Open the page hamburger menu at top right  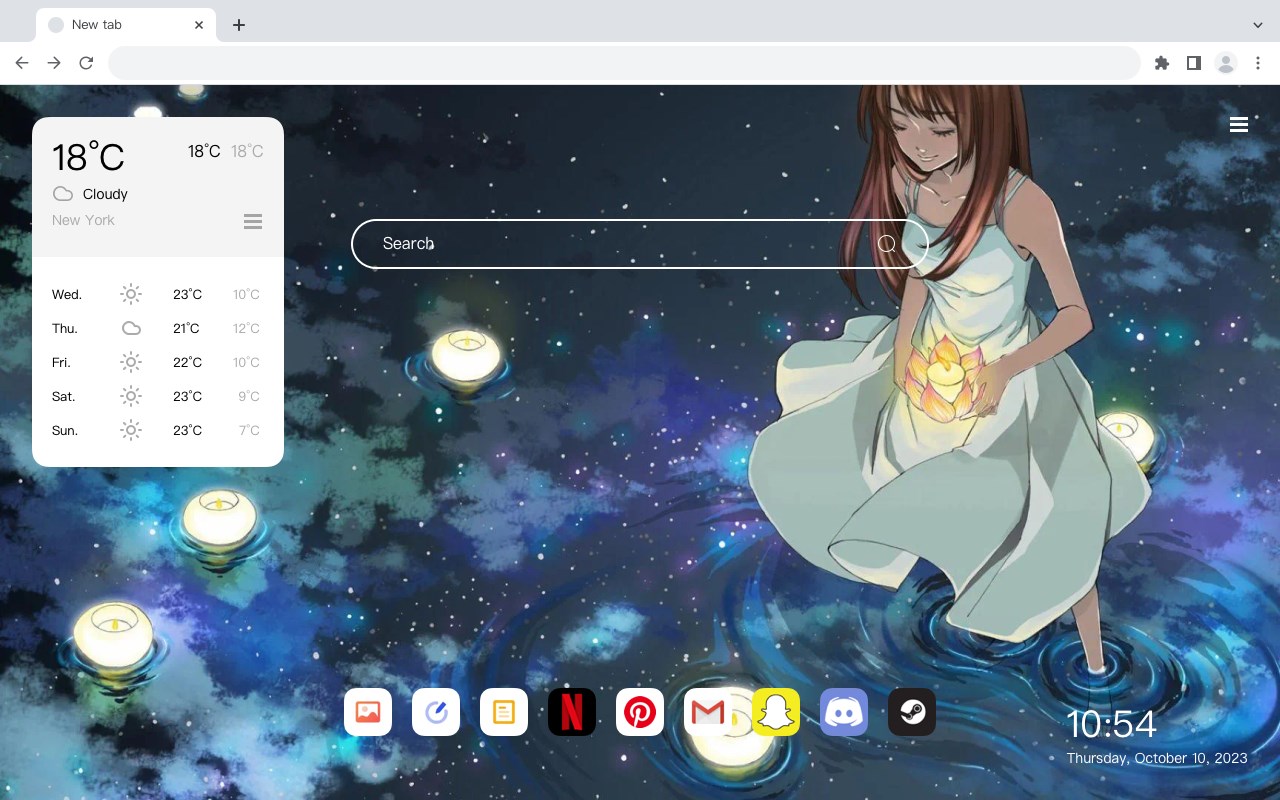[1239, 124]
